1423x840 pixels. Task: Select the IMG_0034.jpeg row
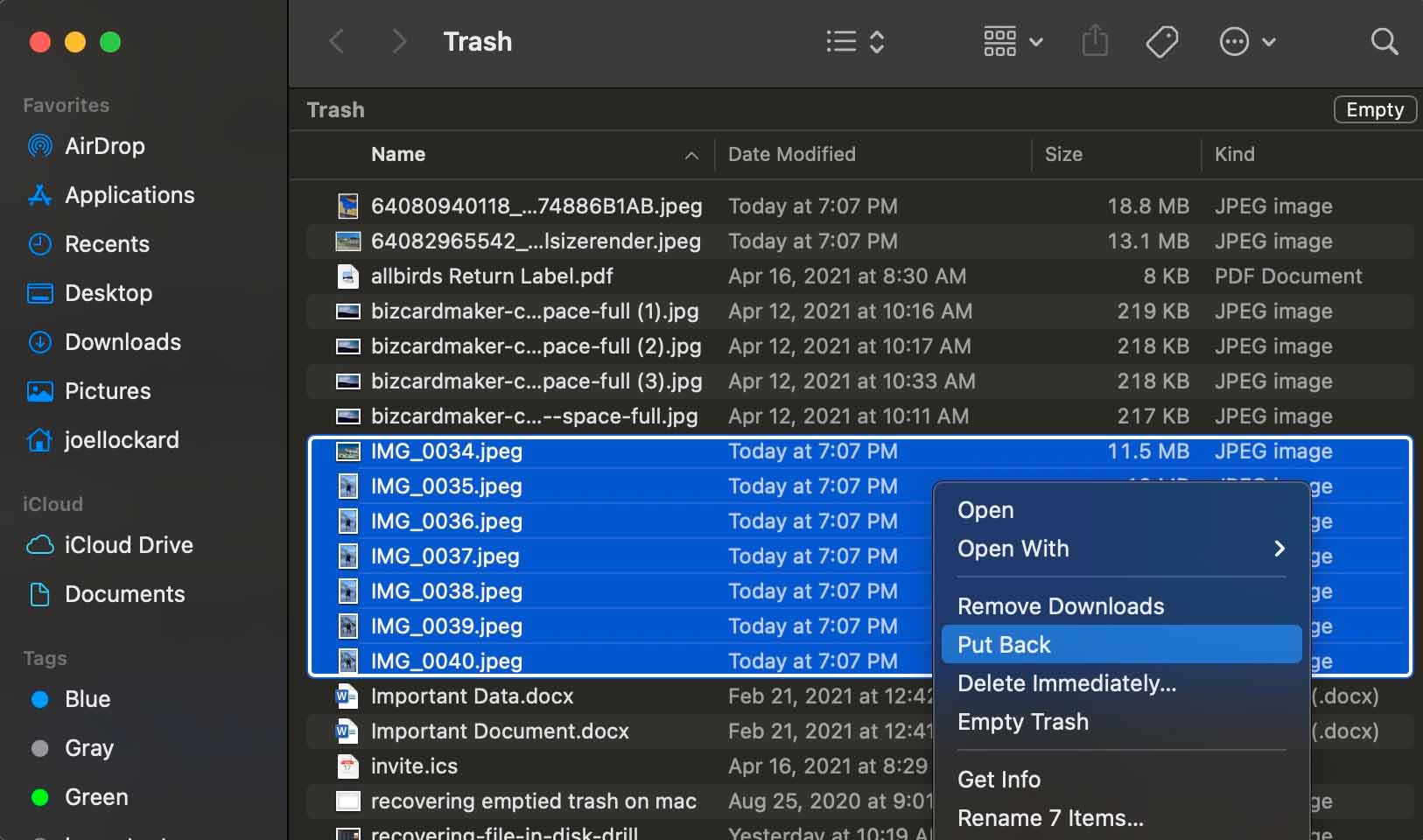[859, 451]
